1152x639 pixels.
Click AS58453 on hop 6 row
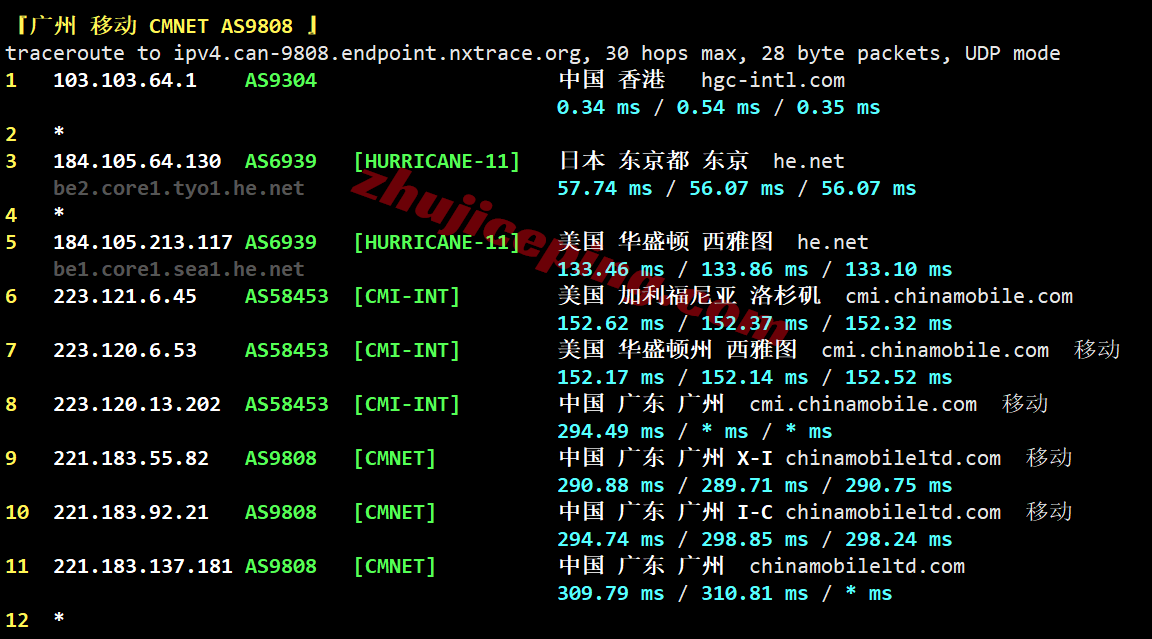pos(287,296)
